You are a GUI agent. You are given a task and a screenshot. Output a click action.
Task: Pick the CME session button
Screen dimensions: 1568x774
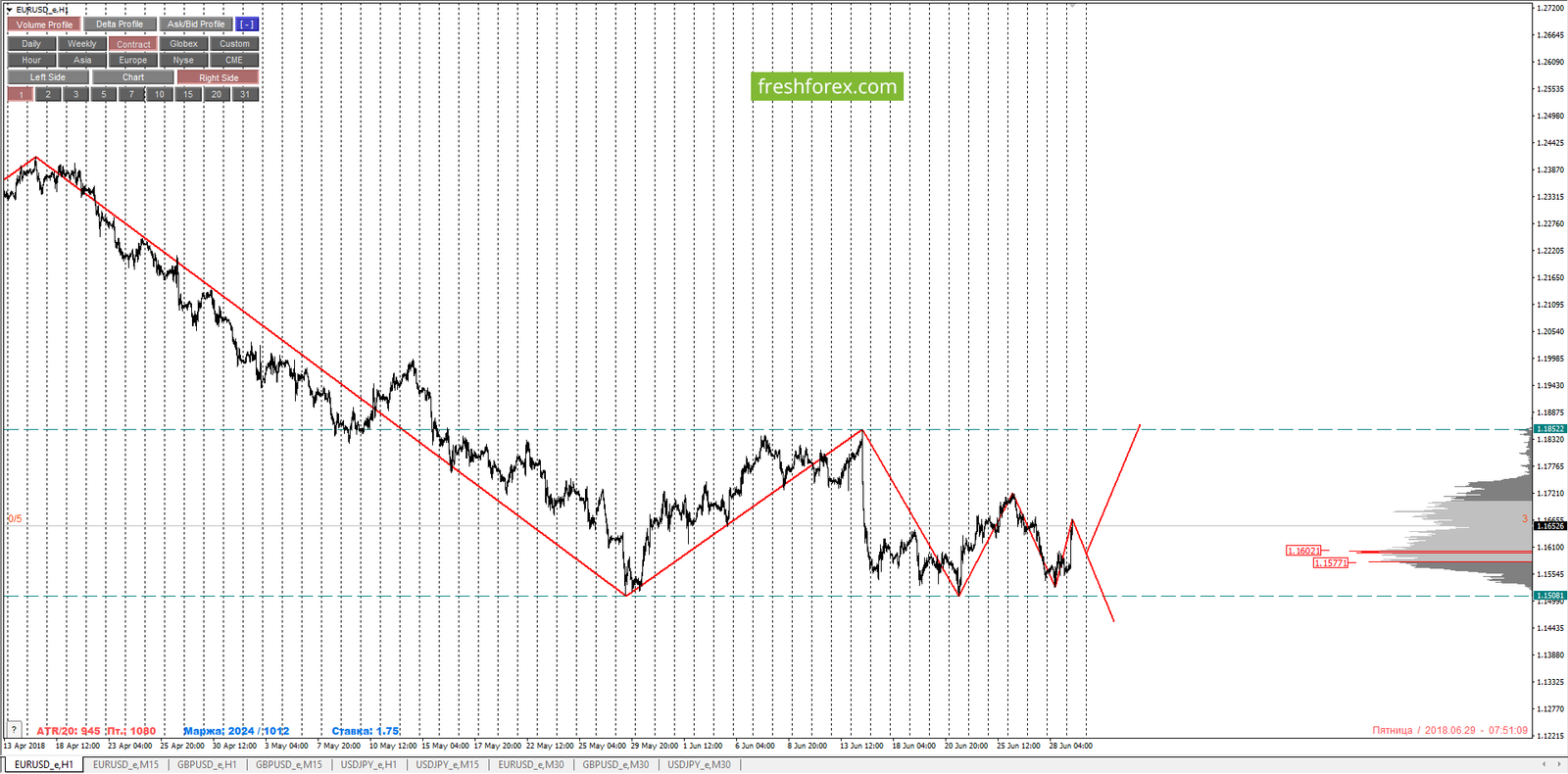point(234,61)
